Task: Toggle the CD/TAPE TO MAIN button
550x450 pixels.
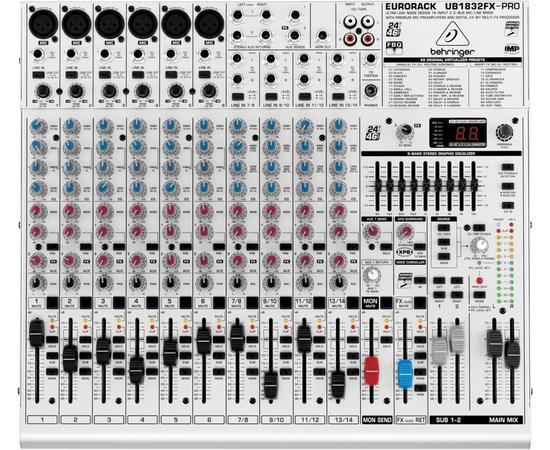Action: point(479,228)
